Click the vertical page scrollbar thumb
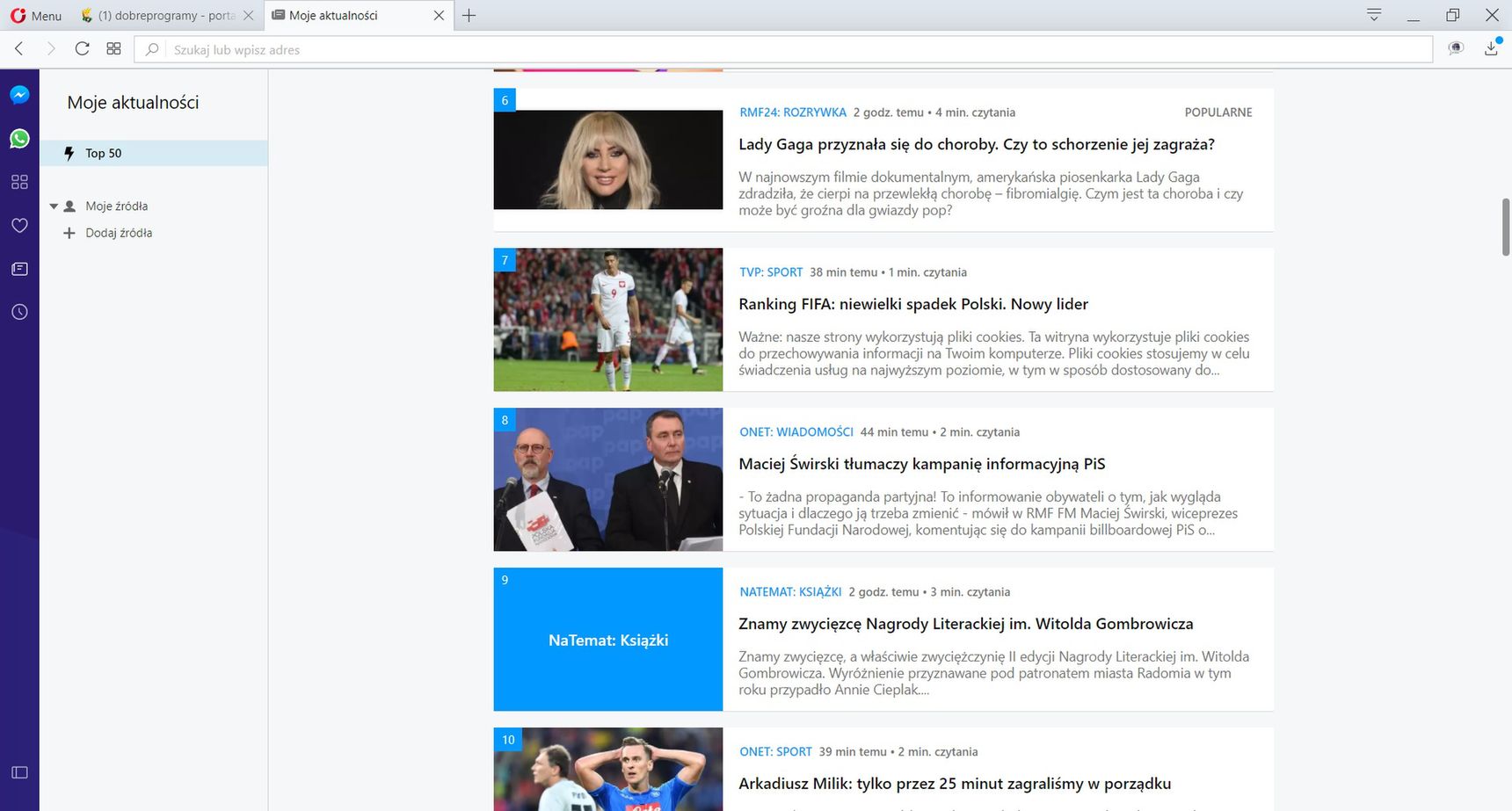Screen dimensions: 1512x811 coord(1506,227)
